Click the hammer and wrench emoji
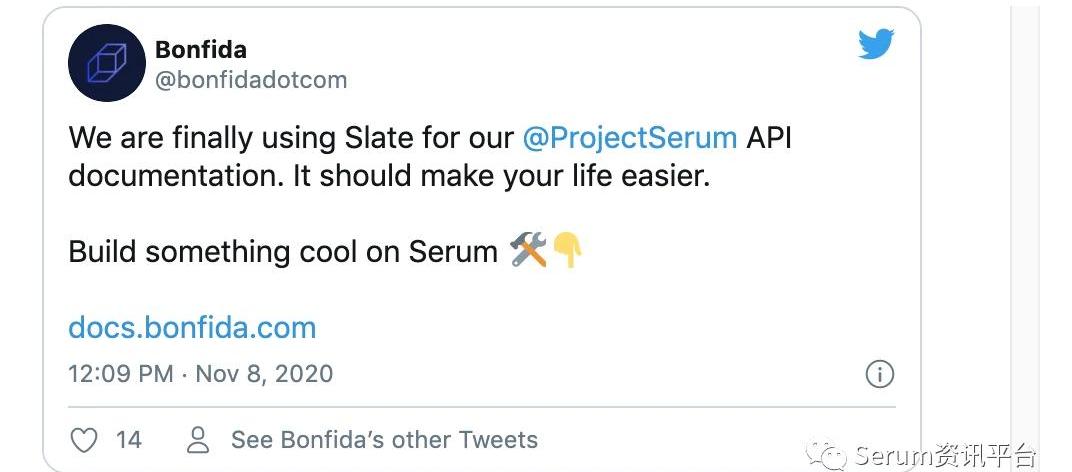 click(529, 250)
